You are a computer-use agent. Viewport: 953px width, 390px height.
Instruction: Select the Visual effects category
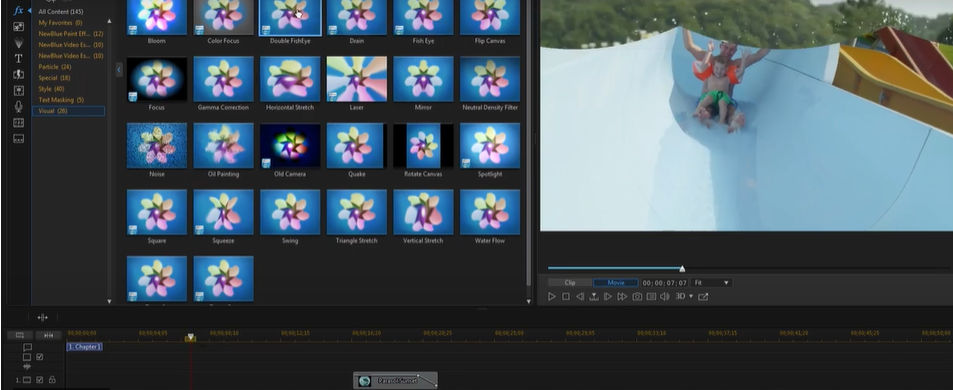pyautogui.click(x=68, y=111)
